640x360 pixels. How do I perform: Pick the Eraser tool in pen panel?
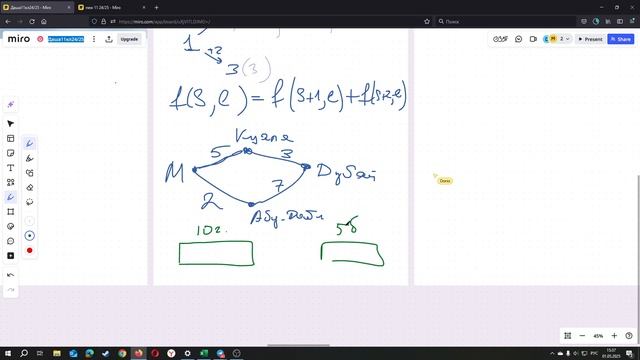coord(29,188)
